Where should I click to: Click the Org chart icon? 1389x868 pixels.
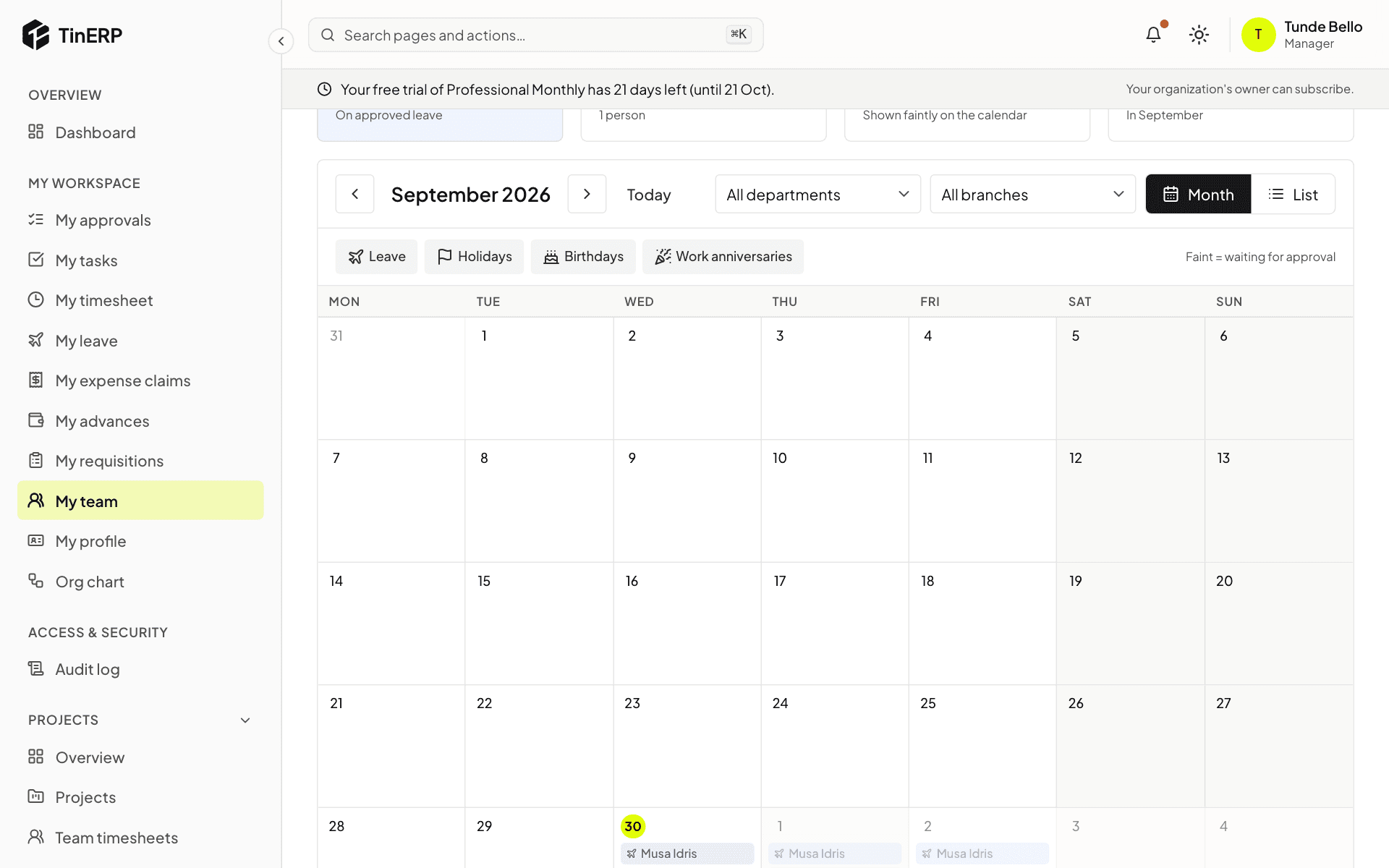(x=35, y=581)
